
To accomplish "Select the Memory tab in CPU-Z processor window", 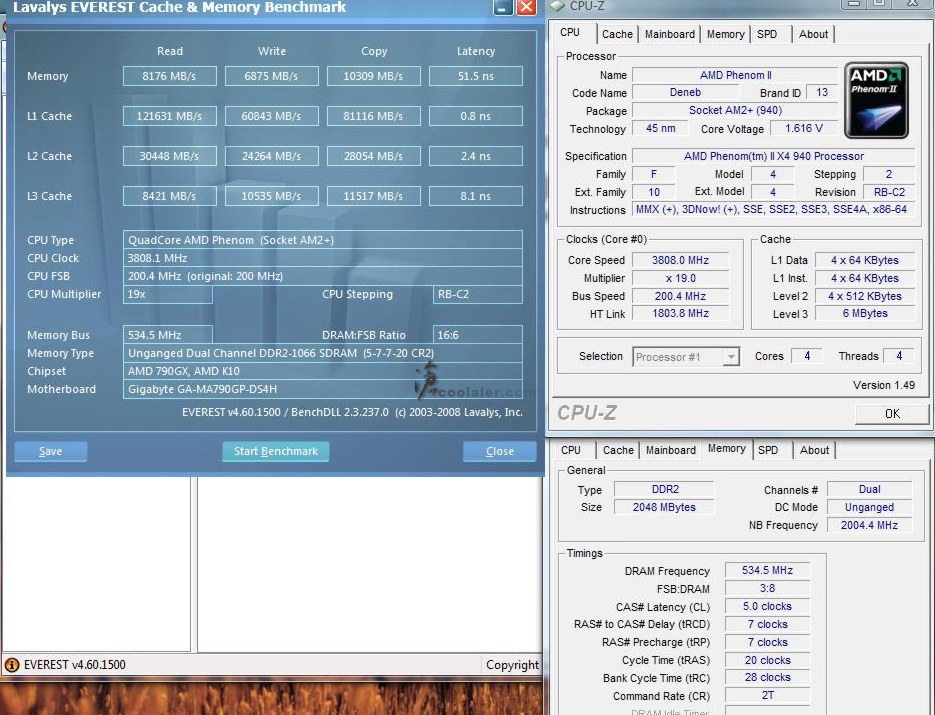I will (x=725, y=34).
